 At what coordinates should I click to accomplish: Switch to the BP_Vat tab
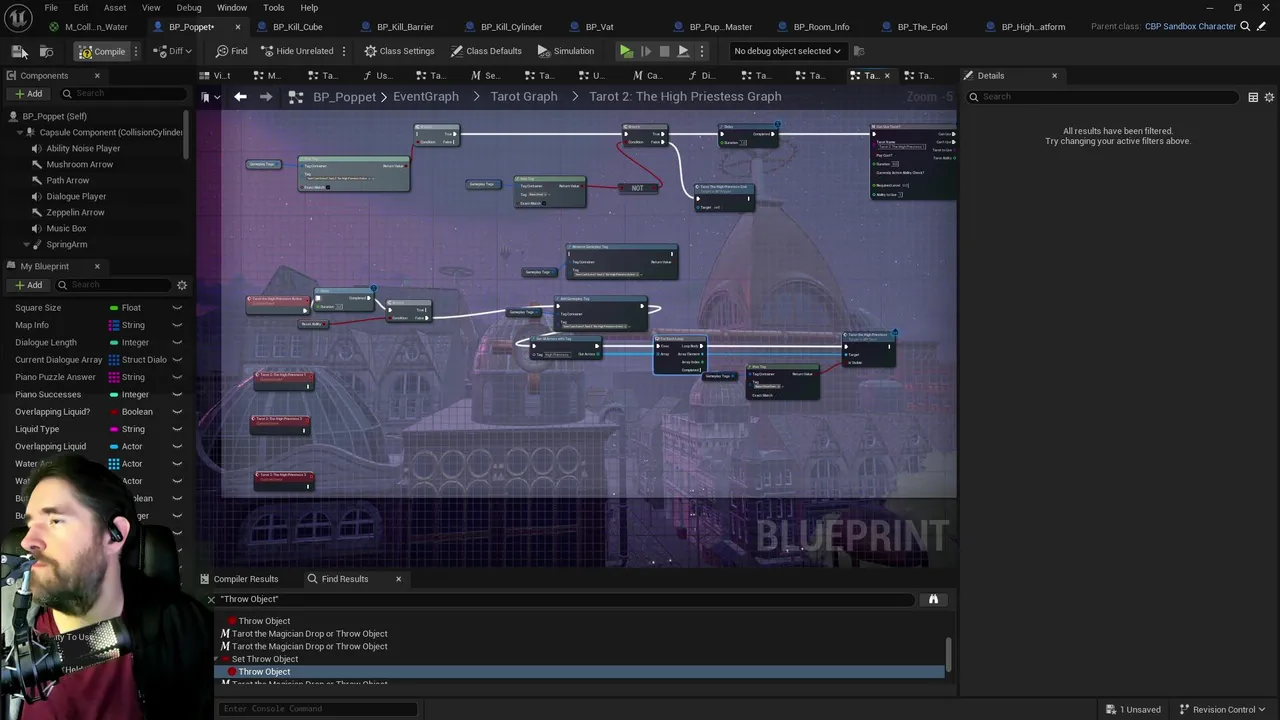[x=599, y=27]
